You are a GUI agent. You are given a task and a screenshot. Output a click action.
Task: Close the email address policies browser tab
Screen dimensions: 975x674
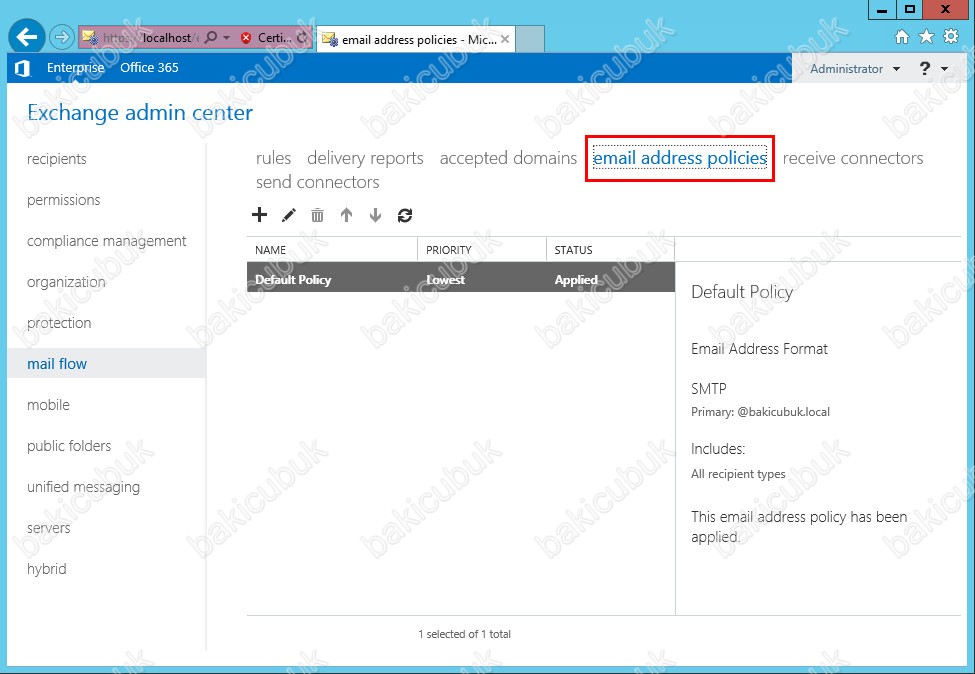[x=505, y=39]
